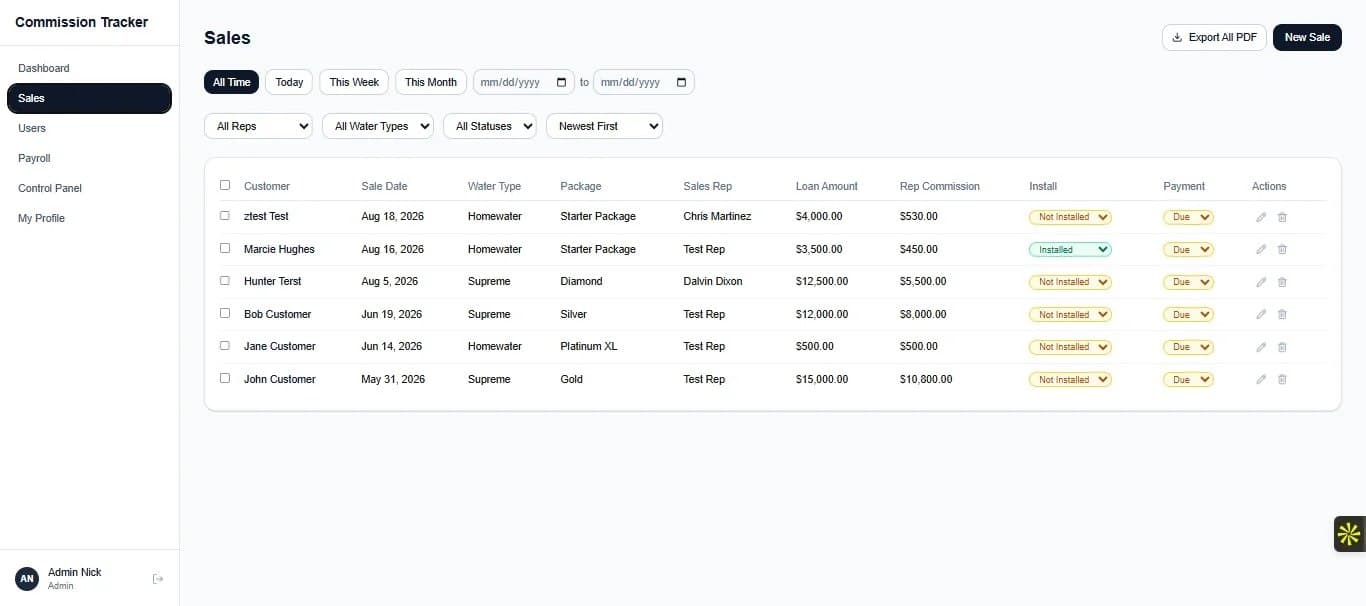The width and height of the screenshot is (1366, 606).
Task: Click the $10,800.00 commission cell
Action: click(x=926, y=380)
